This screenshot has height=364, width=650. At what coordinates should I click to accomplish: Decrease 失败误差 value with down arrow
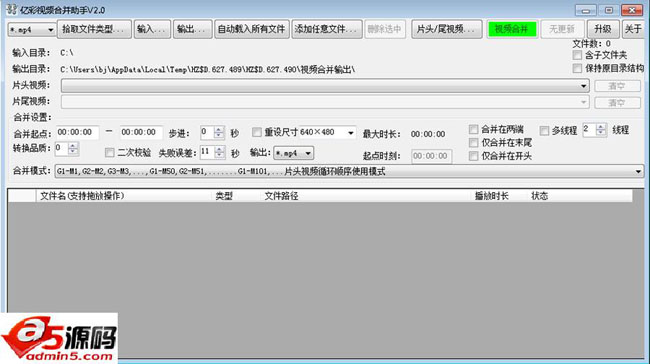click(x=219, y=155)
